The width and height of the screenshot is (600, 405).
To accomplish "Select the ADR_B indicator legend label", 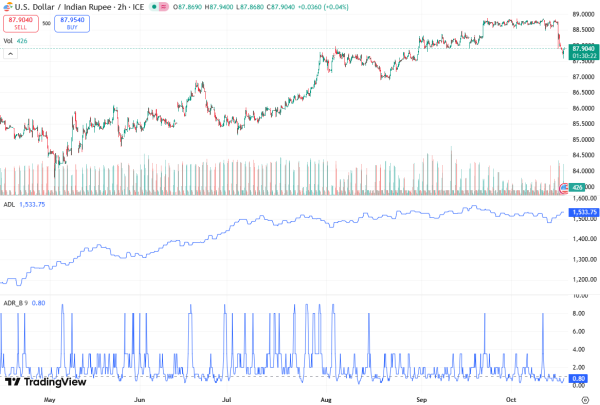I will [12, 302].
